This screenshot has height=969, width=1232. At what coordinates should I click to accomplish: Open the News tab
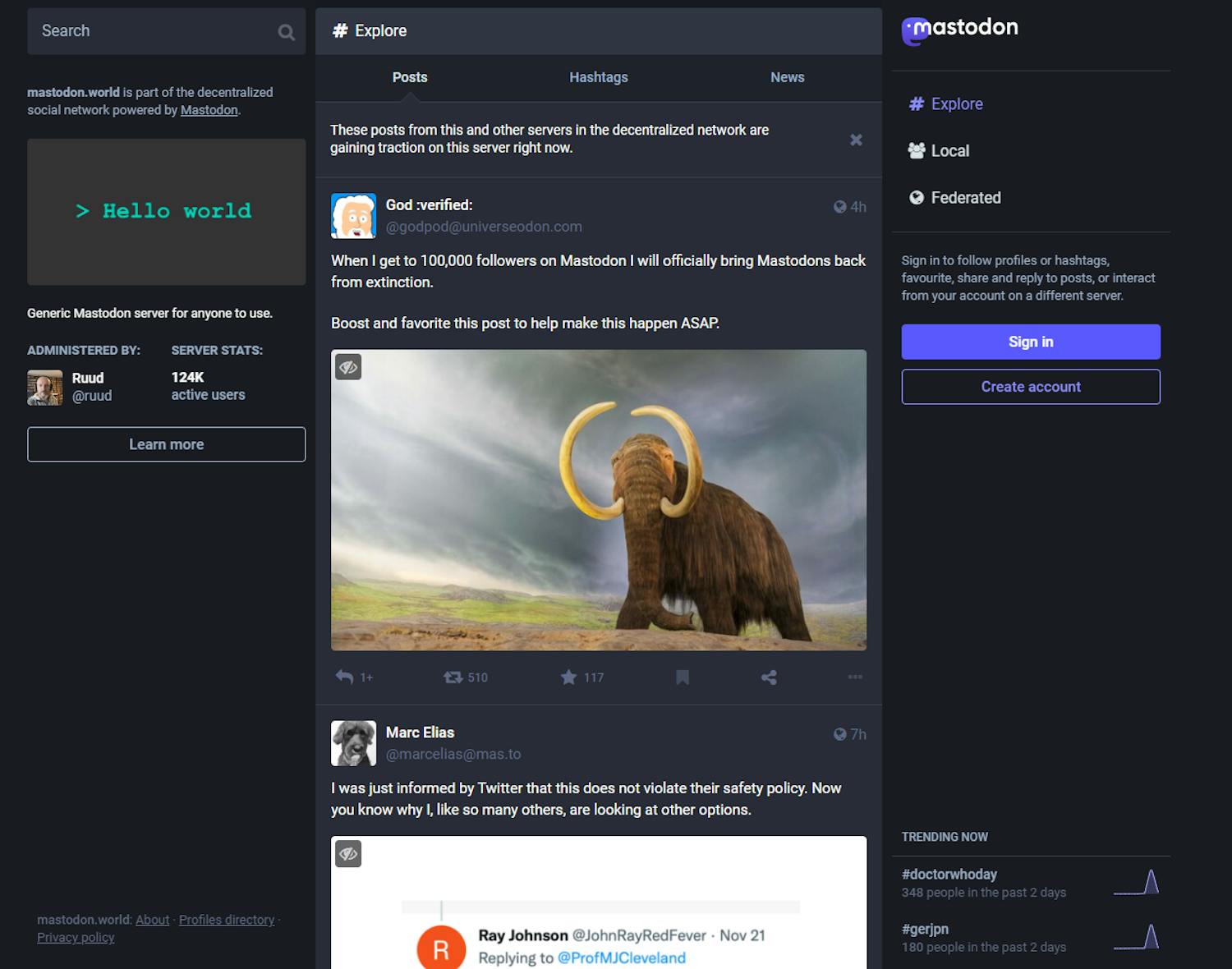click(787, 77)
